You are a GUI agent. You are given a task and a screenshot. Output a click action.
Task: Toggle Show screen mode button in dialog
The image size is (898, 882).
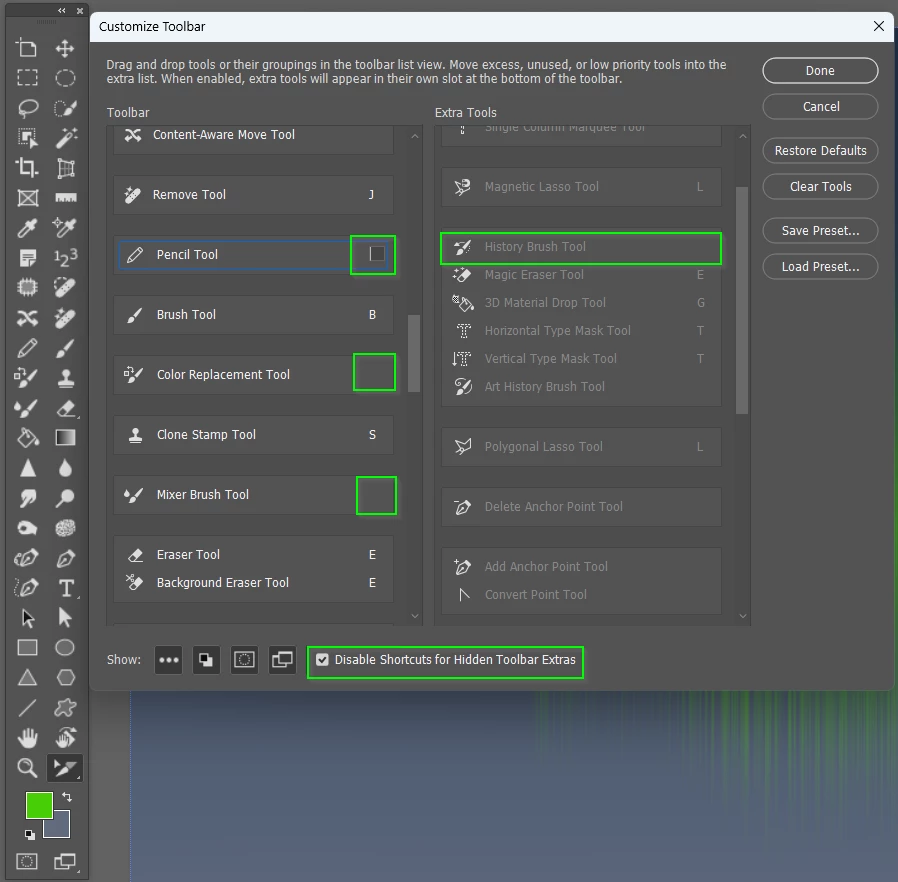tap(282, 660)
